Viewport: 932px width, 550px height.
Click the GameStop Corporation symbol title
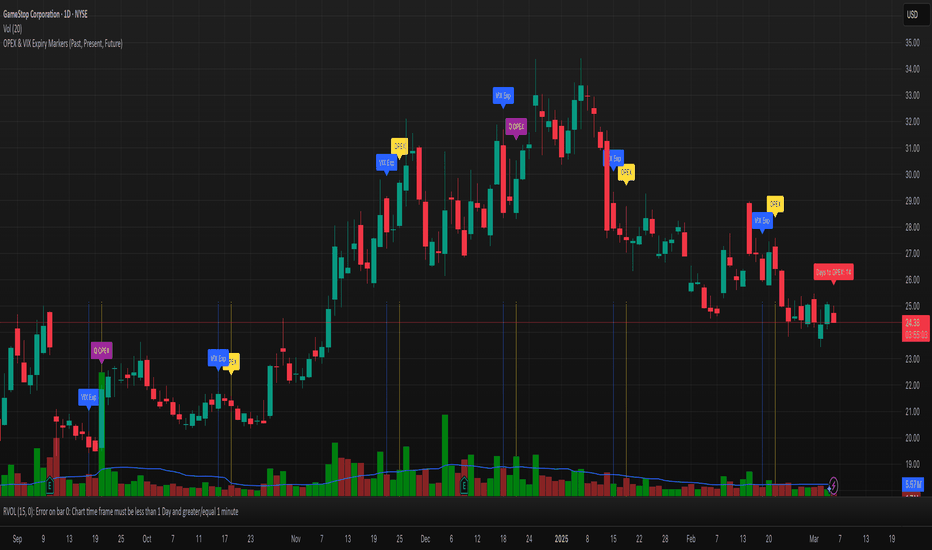[x=45, y=14]
